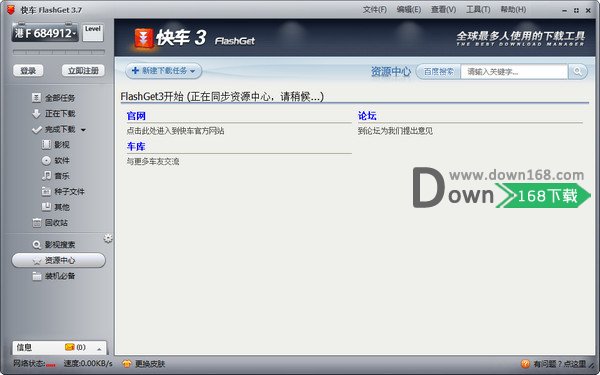Click the 更换皮肤 skin icon

click(x=127, y=364)
